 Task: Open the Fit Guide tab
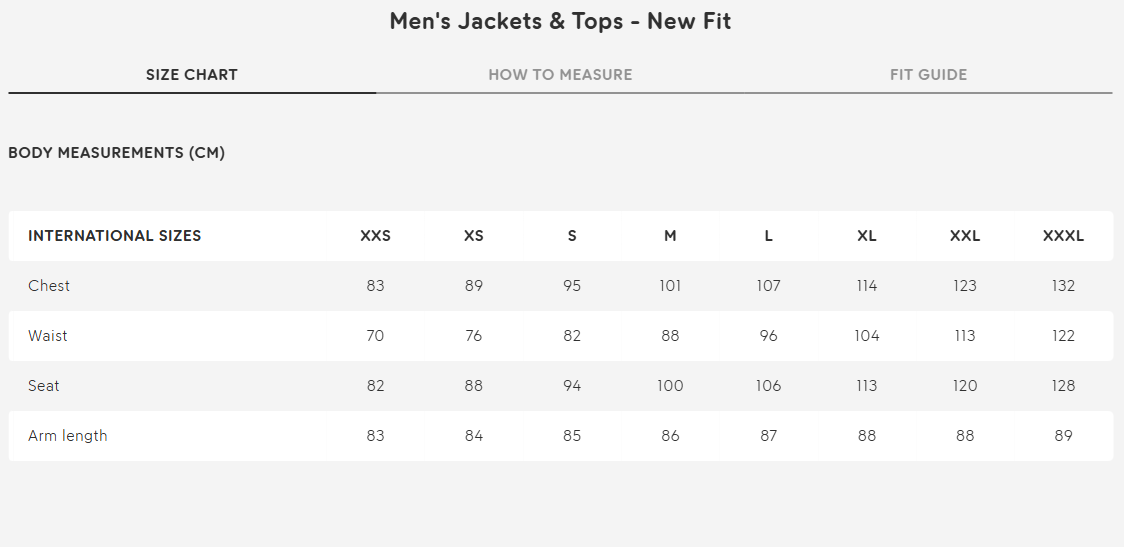click(928, 75)
